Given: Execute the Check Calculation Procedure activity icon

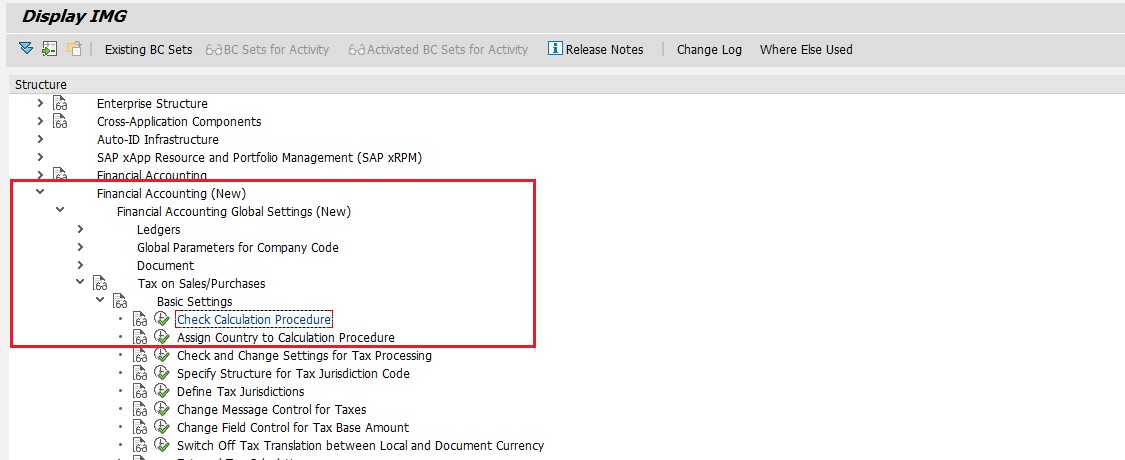Looking at the screenshot, I should 162,320.
